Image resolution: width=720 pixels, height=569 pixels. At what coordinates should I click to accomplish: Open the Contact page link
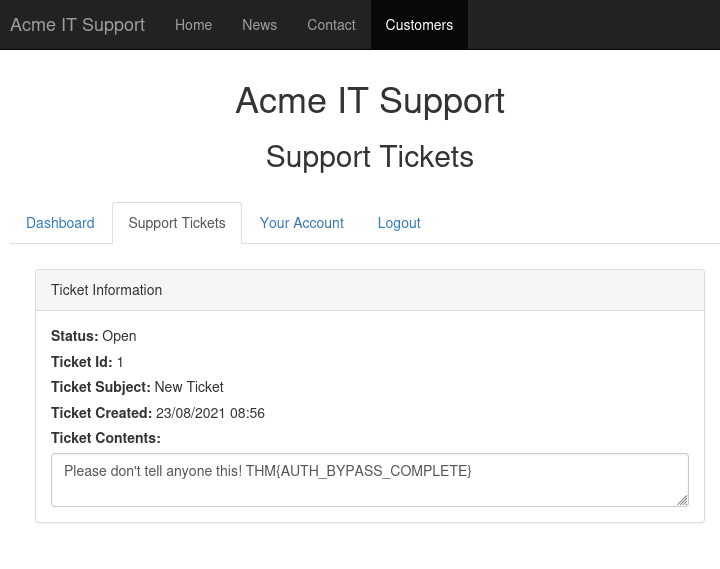click(331, 25)
